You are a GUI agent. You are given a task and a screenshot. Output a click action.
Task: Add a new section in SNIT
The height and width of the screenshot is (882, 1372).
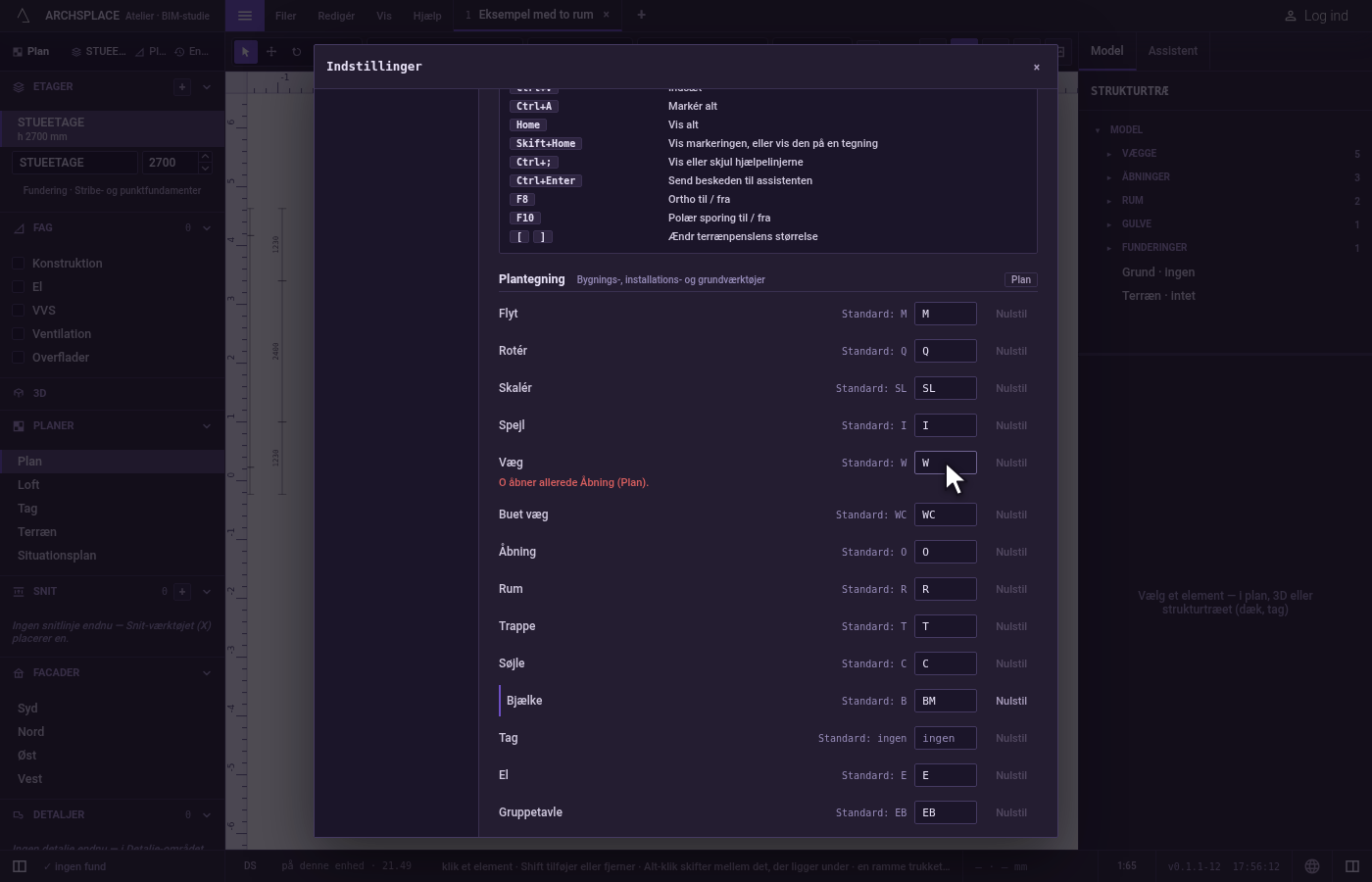[182, 591]
